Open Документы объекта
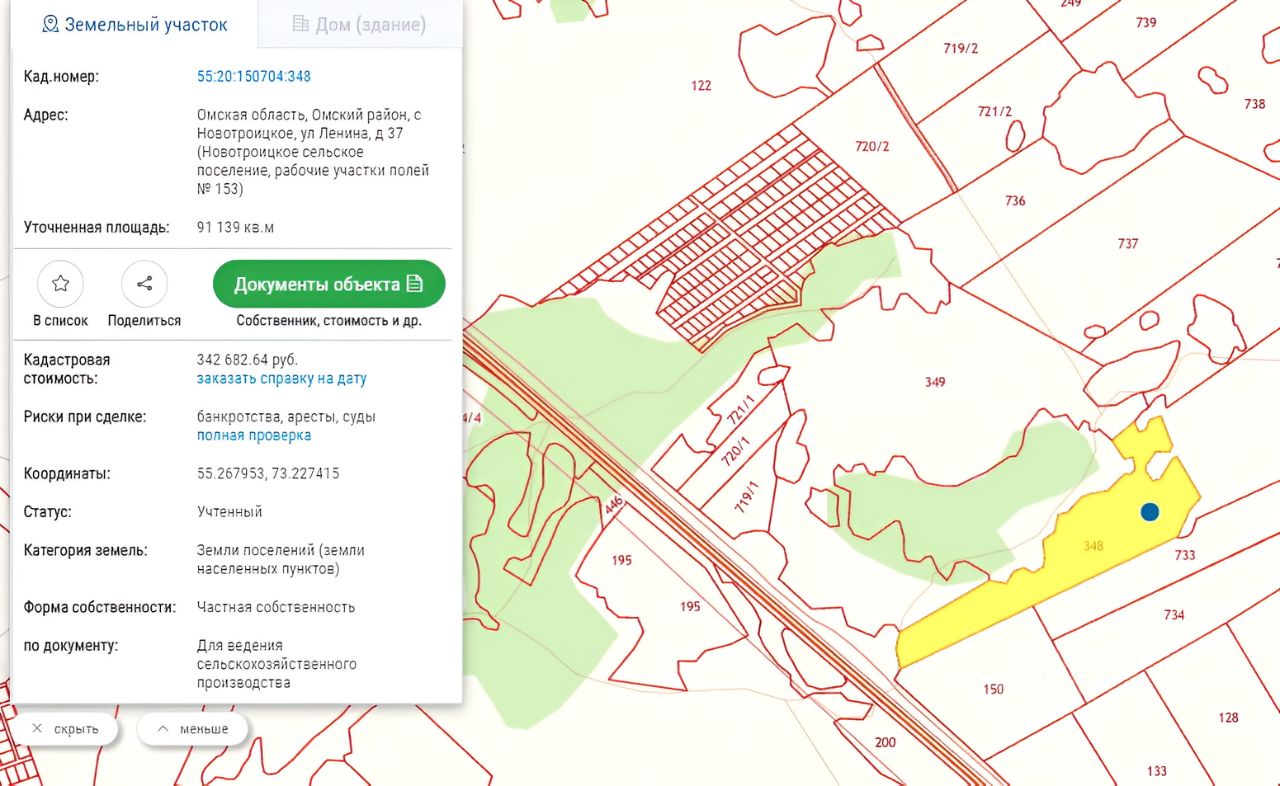Image resolution: width=1280 pixels, height=786 pixels. 329,284
